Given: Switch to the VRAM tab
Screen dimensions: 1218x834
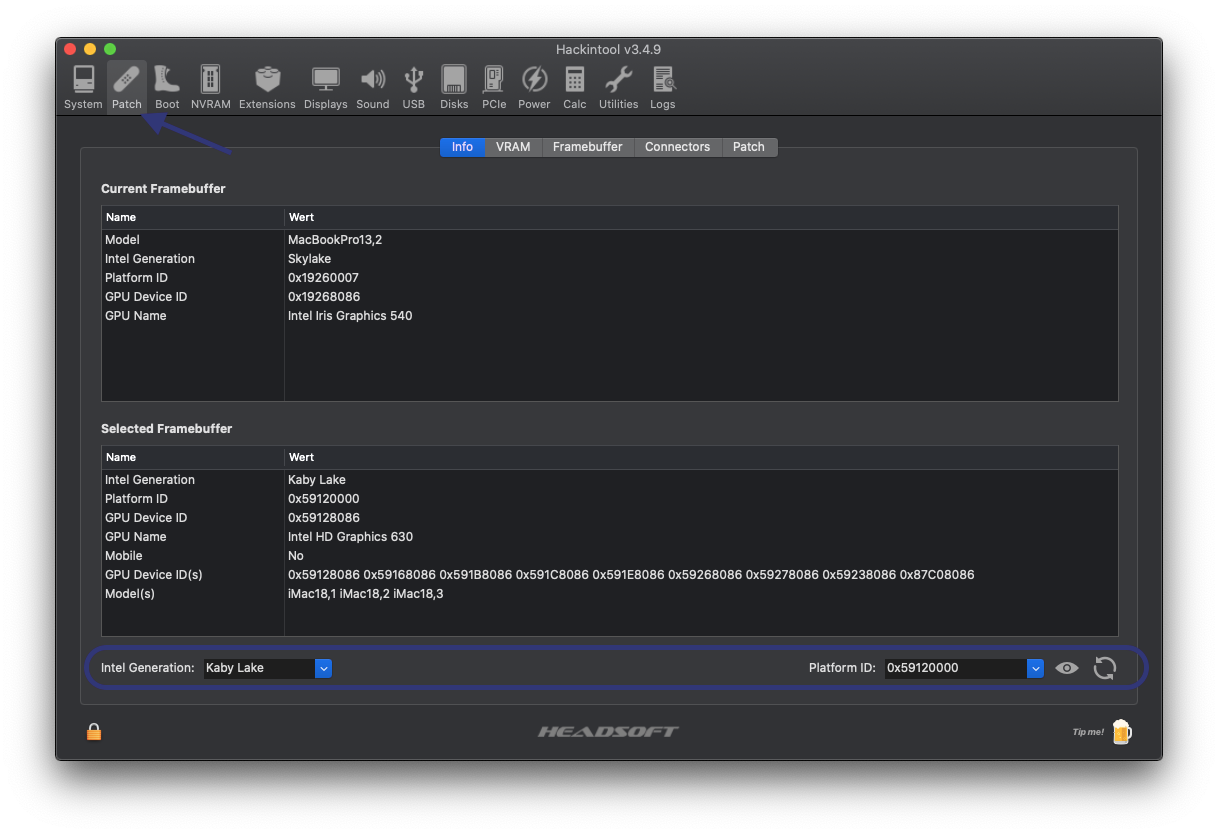Looking at the screenshot, I should (x=513, y=147).
